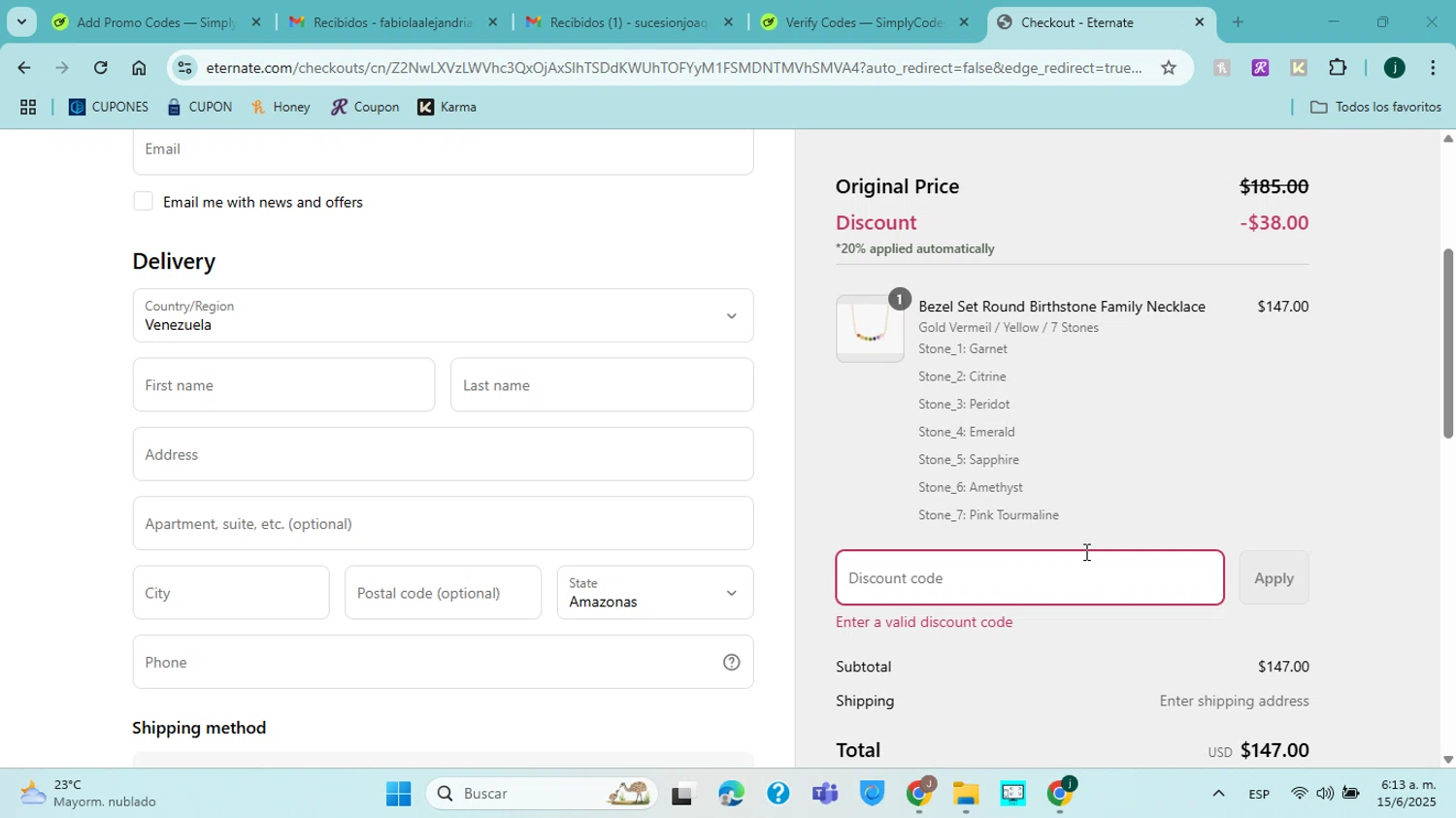Screen dimensions: 1456x818
Task: Open Task View from the taskbar
Action: [x=683, y=795]
